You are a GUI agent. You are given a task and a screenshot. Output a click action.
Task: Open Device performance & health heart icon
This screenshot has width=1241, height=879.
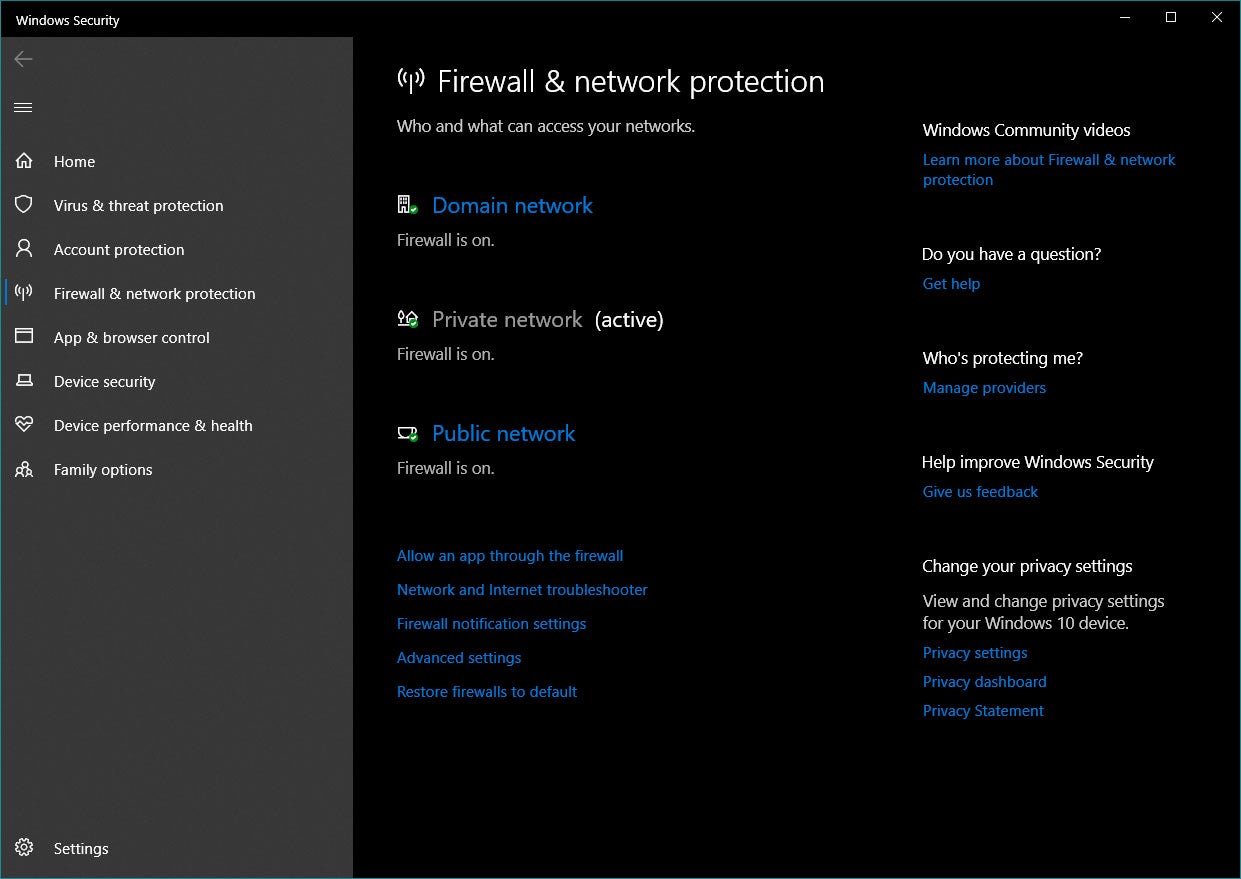click(x=24, y=425)
